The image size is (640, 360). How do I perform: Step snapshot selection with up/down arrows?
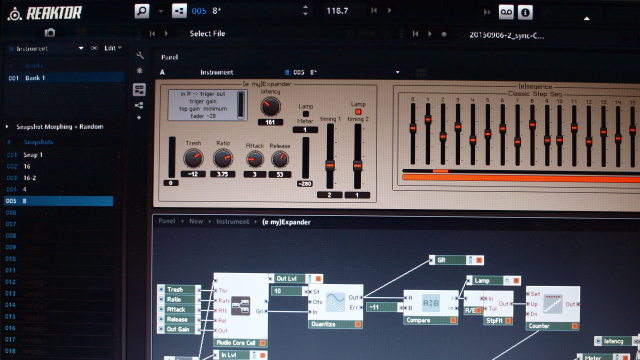305,11
